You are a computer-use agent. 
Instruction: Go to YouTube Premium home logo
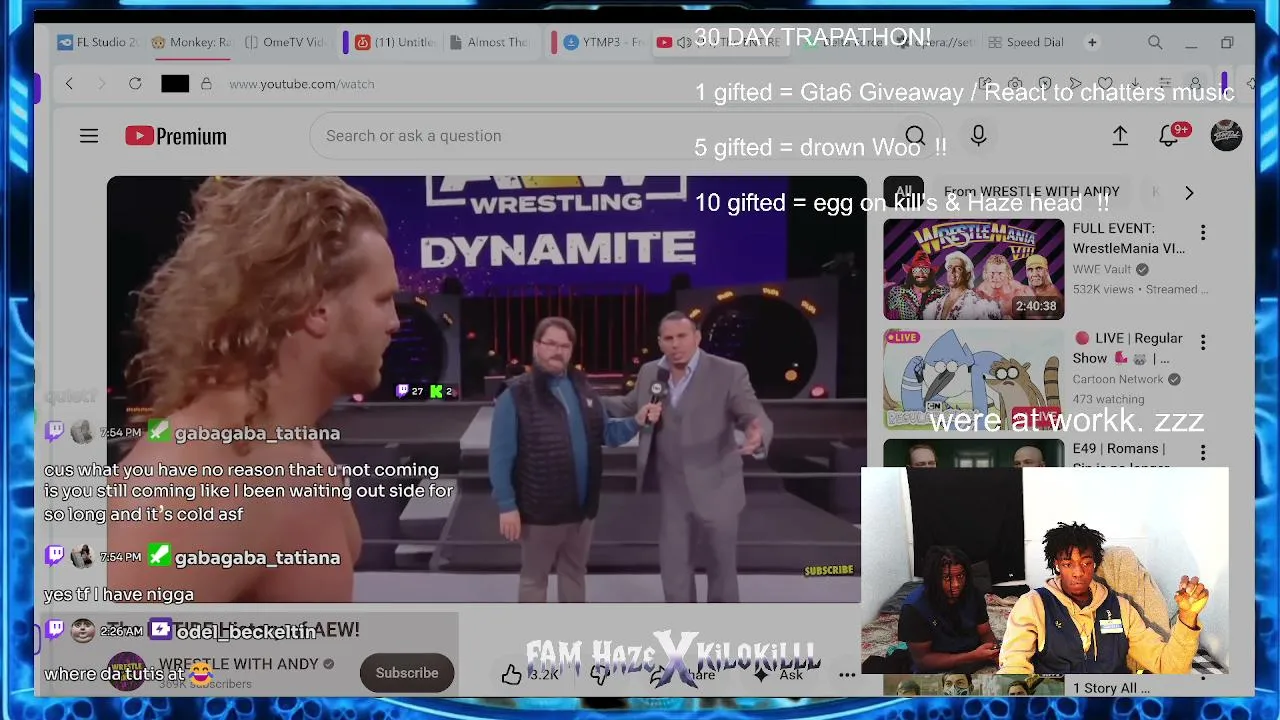176,136
